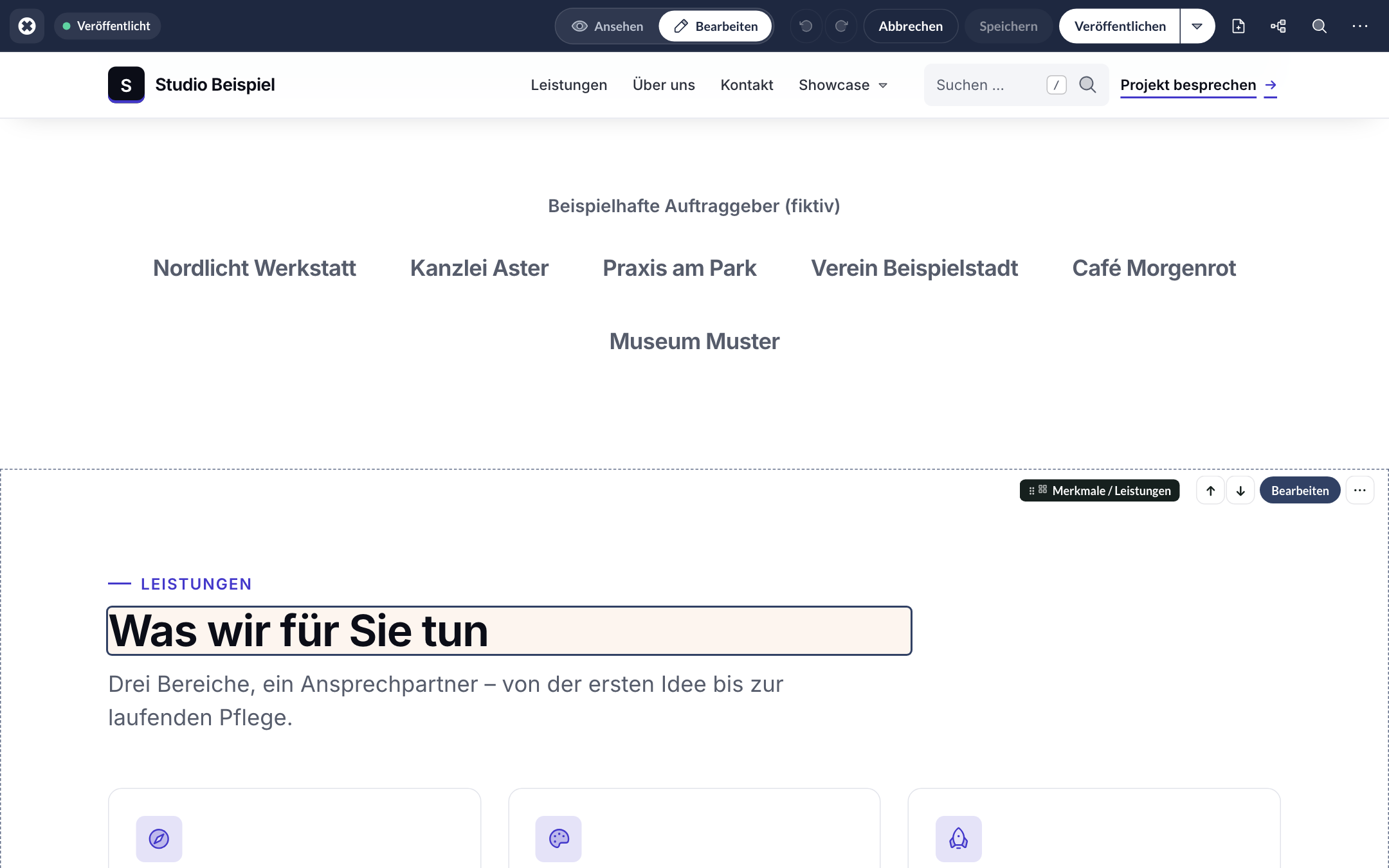Open the Leistungen nav item
The image size is (1389, 868).
[568, 85]
